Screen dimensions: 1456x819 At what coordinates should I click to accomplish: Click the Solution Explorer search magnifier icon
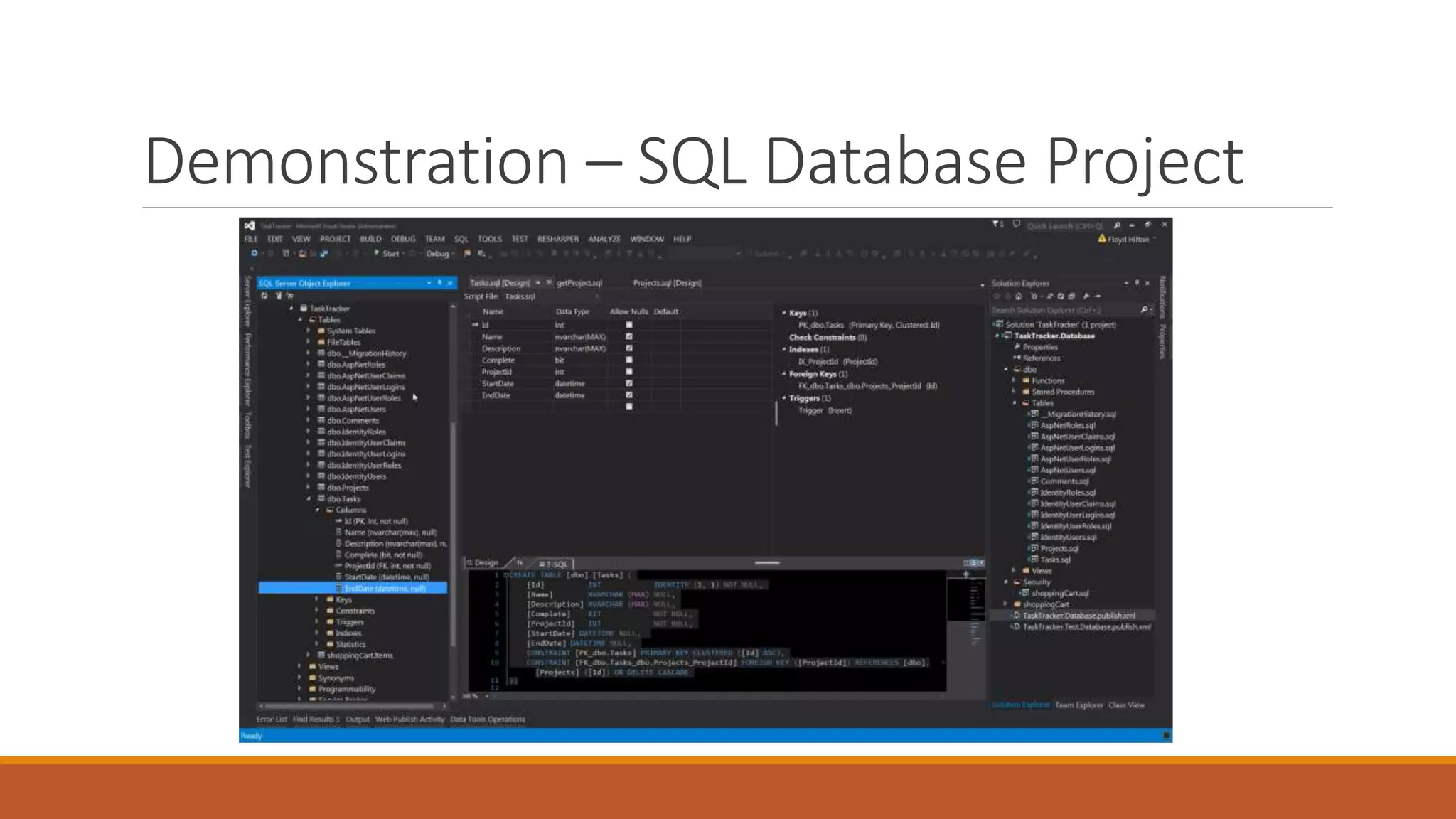pos(1144,309)
